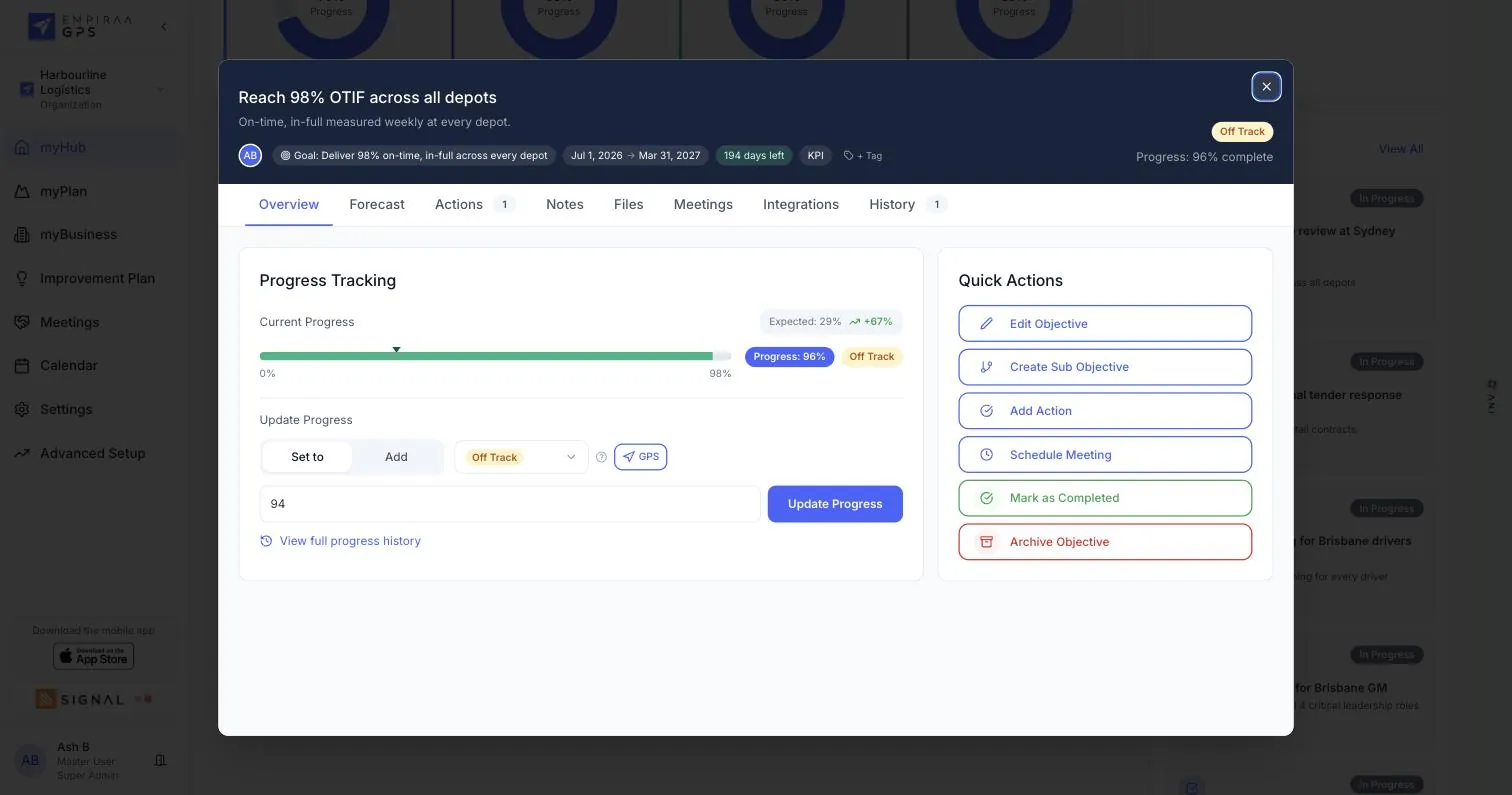Switch to the Forecast tab
Viewport: 1512px width, 795px height.
tap(377, 204)
